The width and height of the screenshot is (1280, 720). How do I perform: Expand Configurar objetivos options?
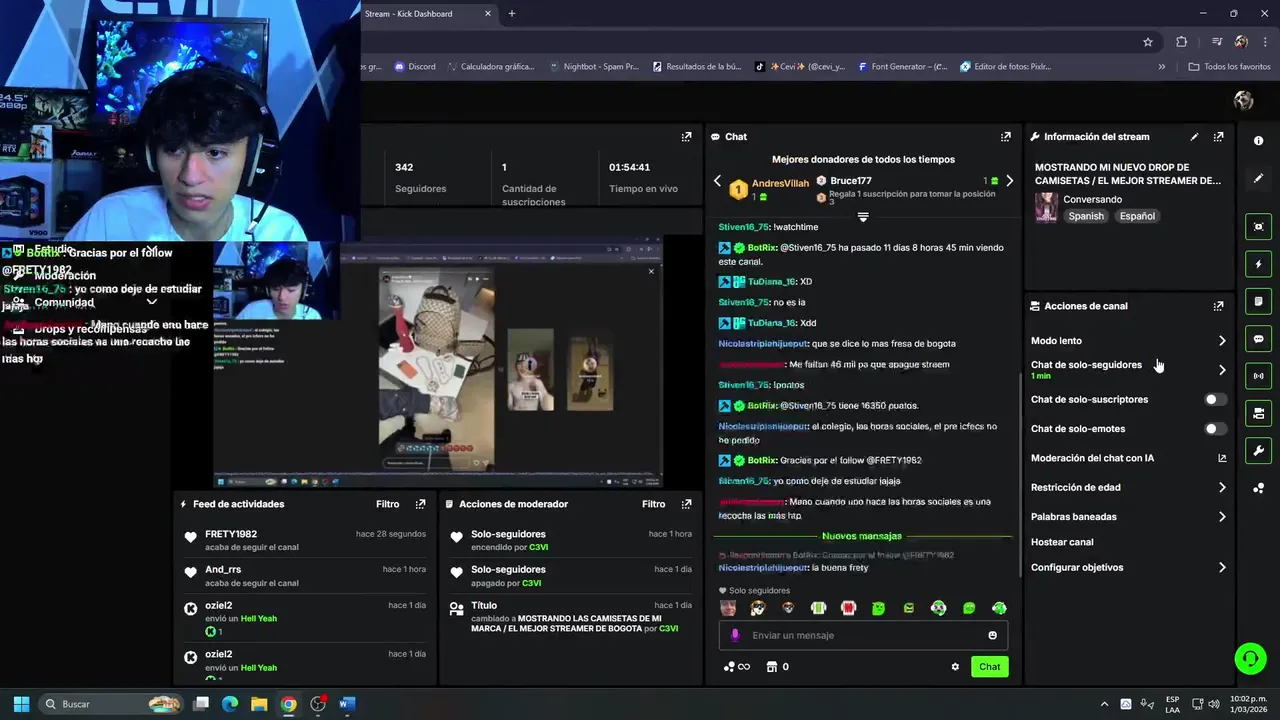pyautogui.click(x=1222, y=568)
